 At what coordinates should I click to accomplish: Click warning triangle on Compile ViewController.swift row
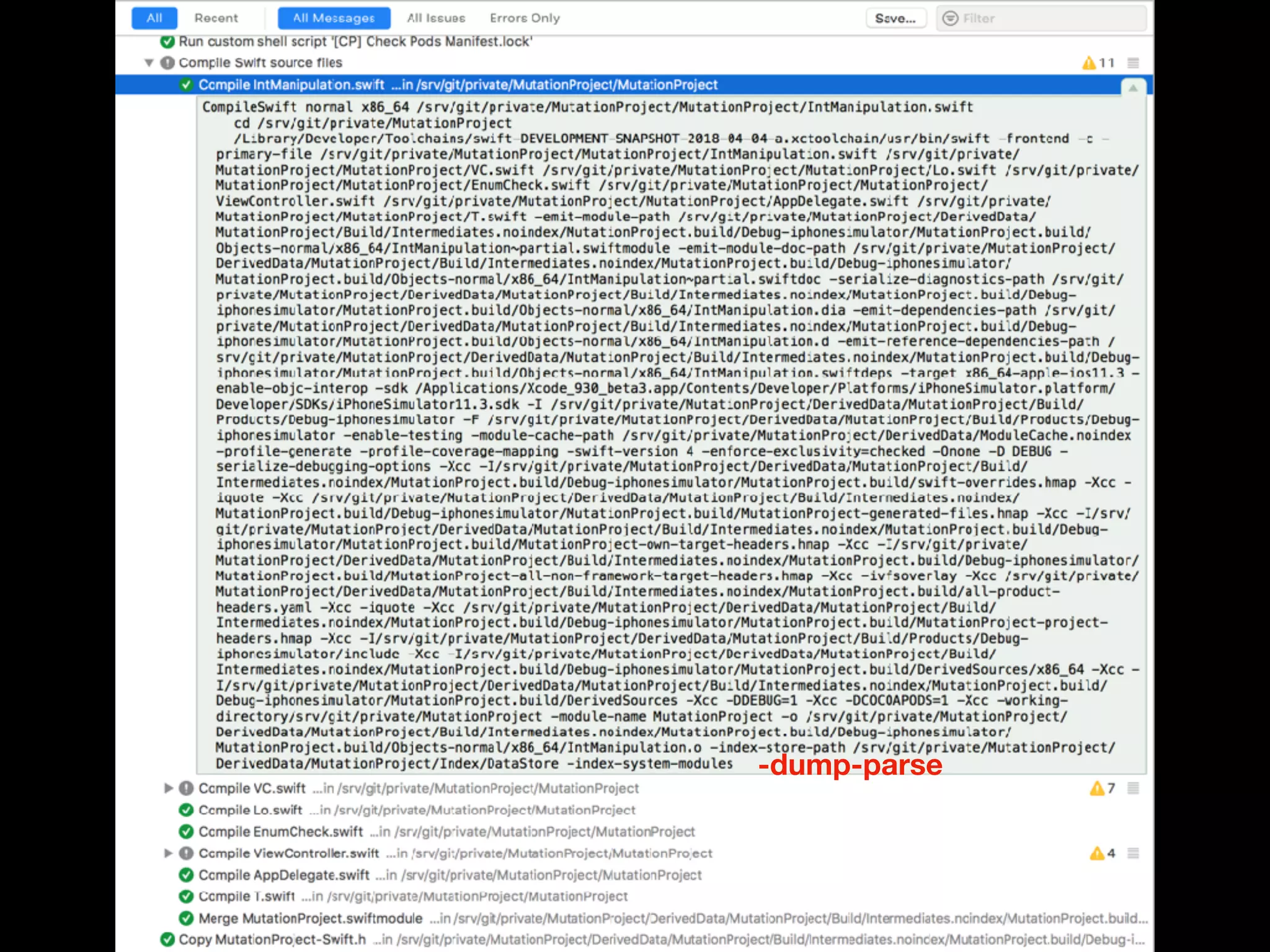pos(1096,853)
